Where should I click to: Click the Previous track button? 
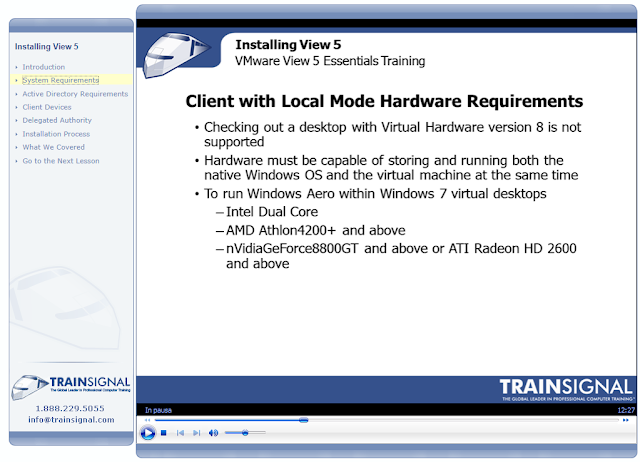(180, 433)
